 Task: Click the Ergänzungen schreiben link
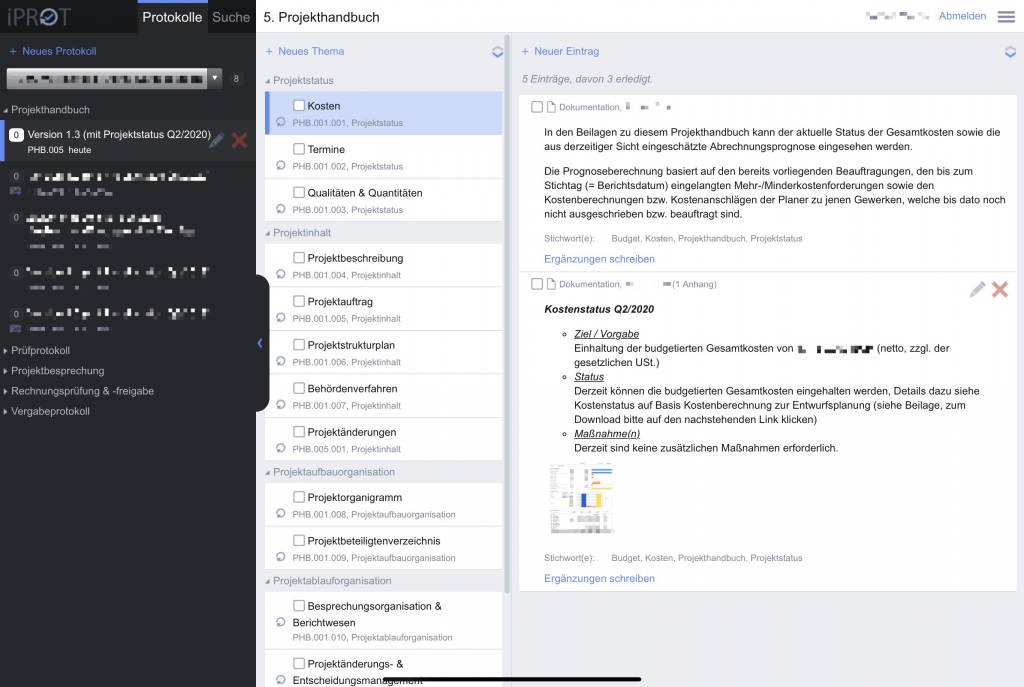pos(599,258)
